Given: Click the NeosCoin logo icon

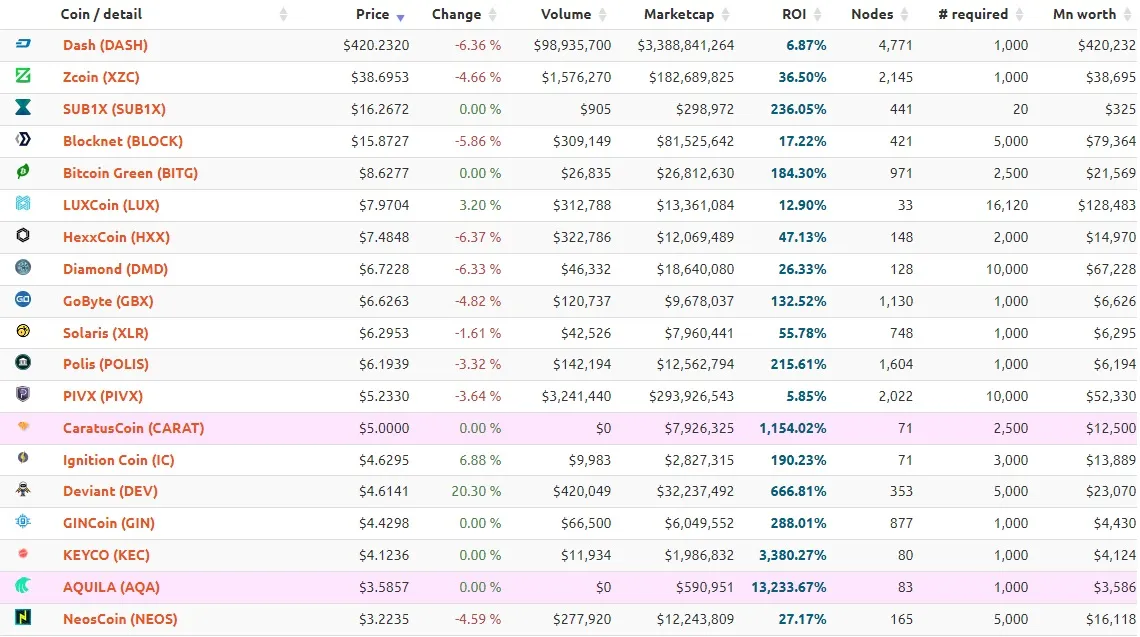Looking at the screenshot, I should point(23,617).
